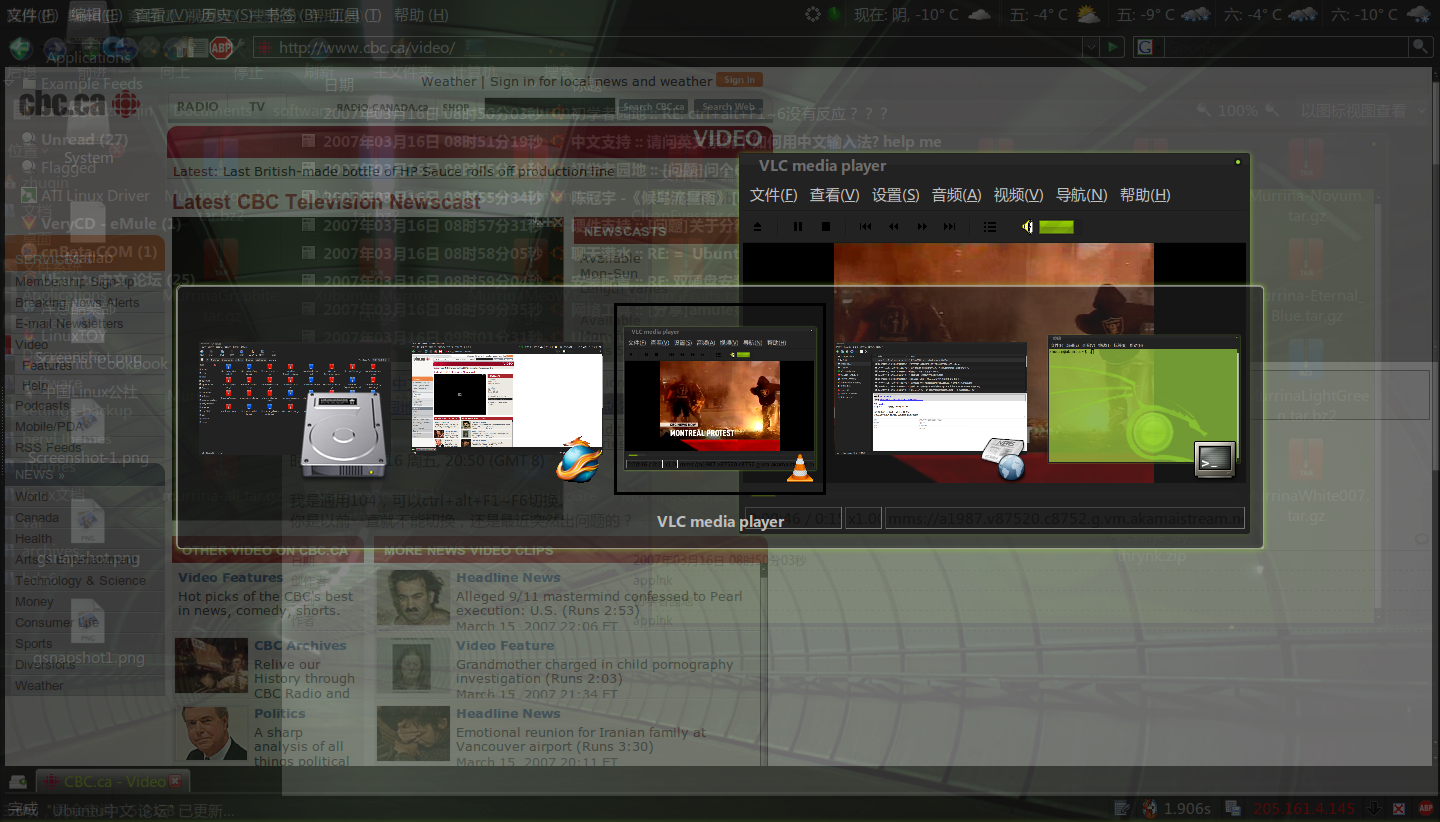Image resolution: width=1440 pixels, height=822 pixels.
Task: Open VLC 文件(F) menu
Action: point(774,195)
